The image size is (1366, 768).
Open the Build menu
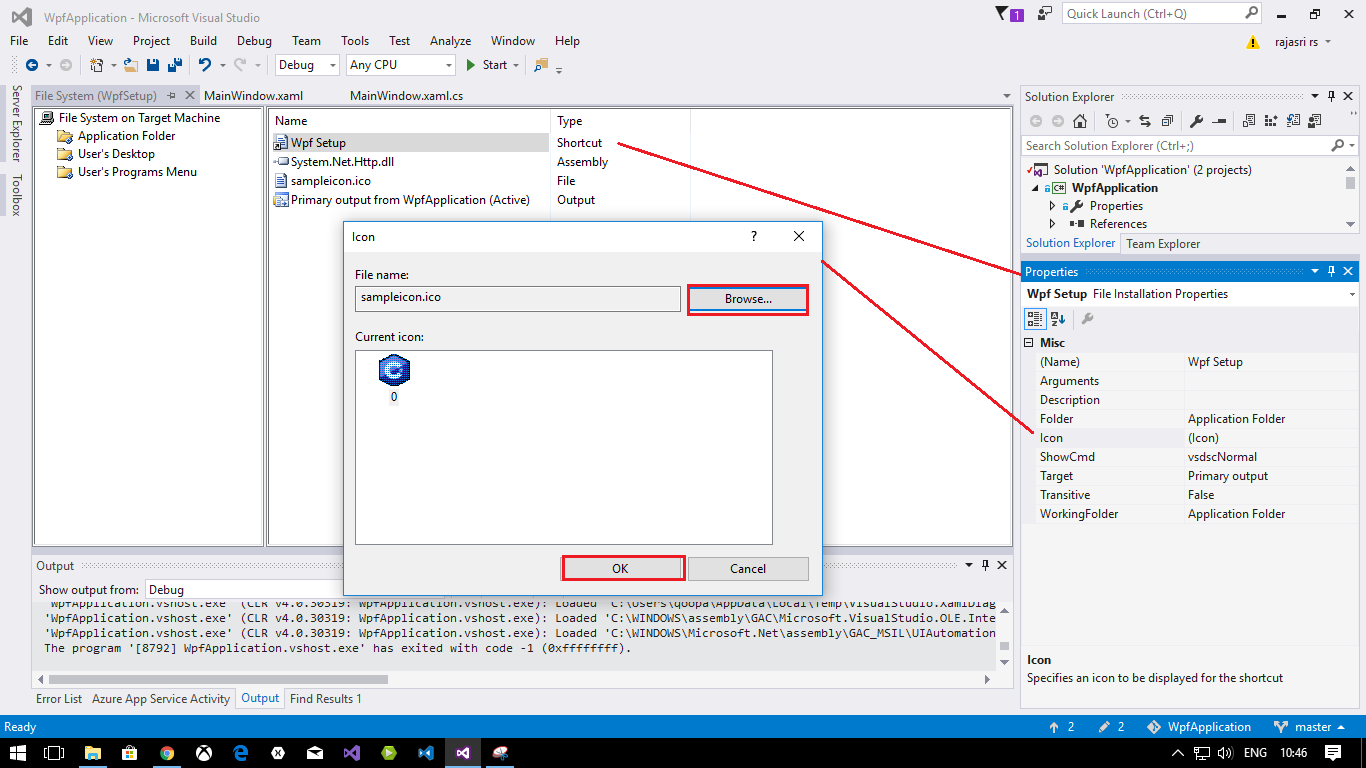tap(203, 41)
